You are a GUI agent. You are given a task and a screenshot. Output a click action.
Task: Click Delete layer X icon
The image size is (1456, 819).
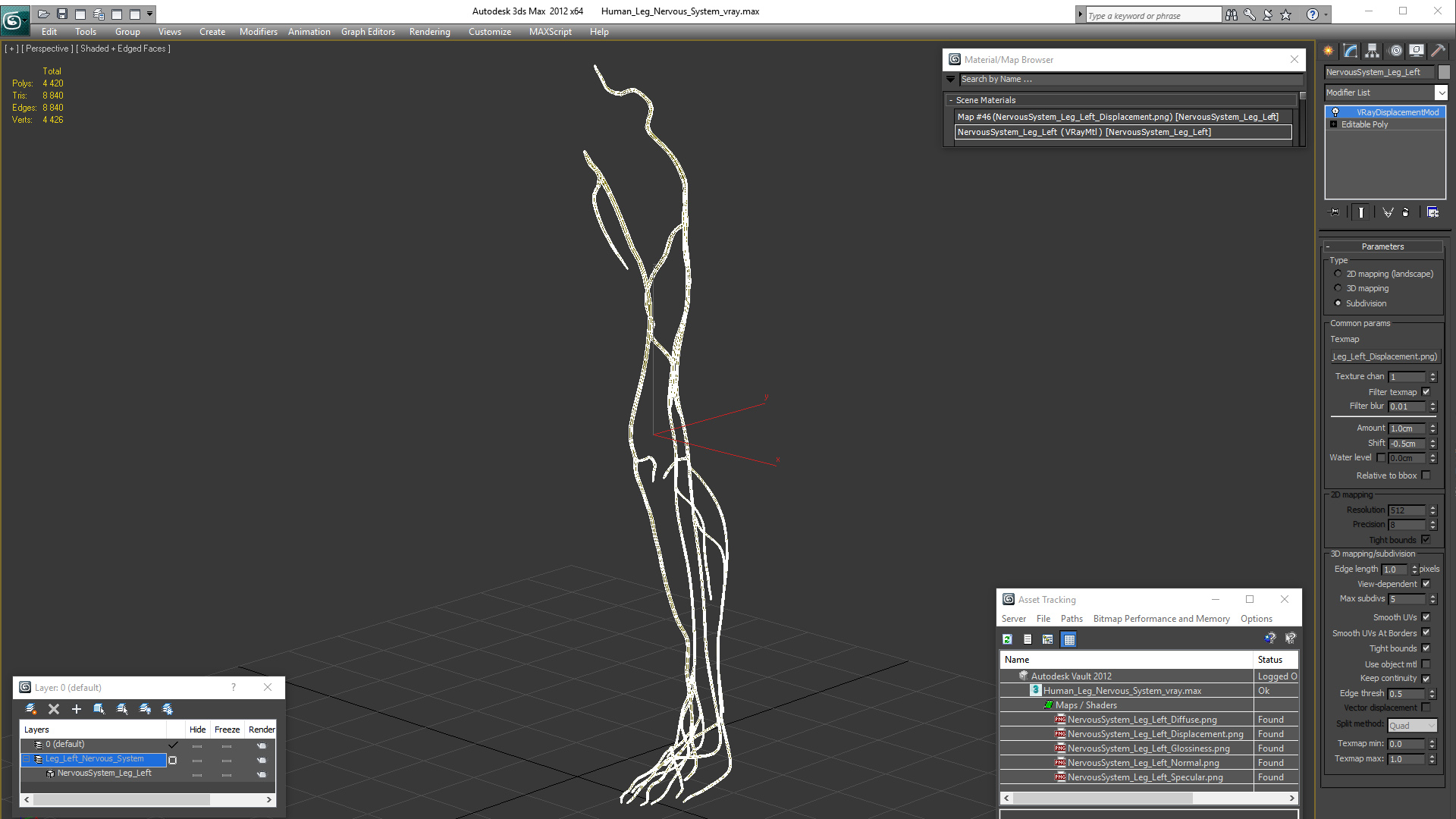(54, 709)
